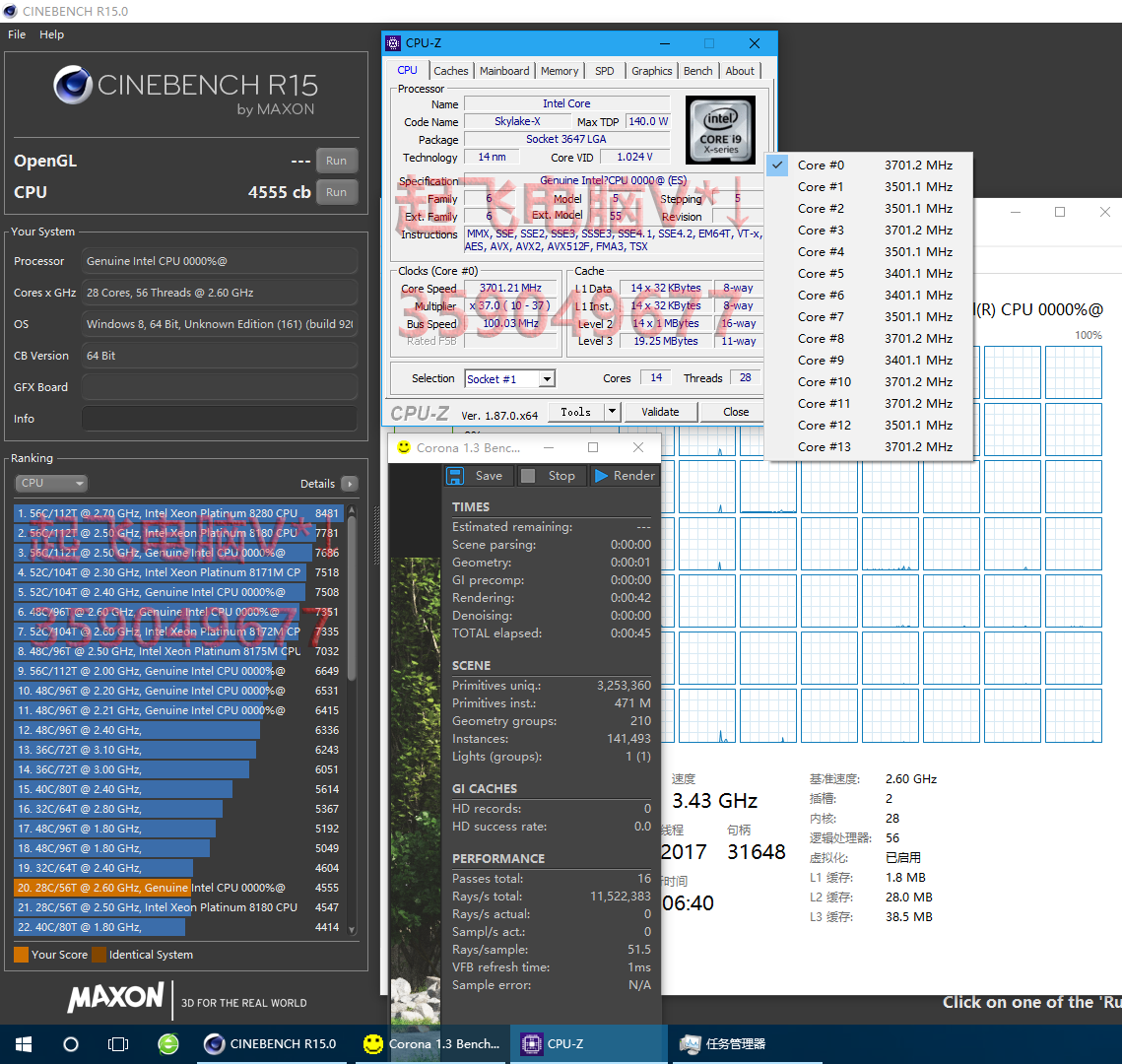The height and width of the screenshot is (1064, 1122).
Task: Run the OpenGL benchmark in Cinebench
Action: tap(336, 161)
